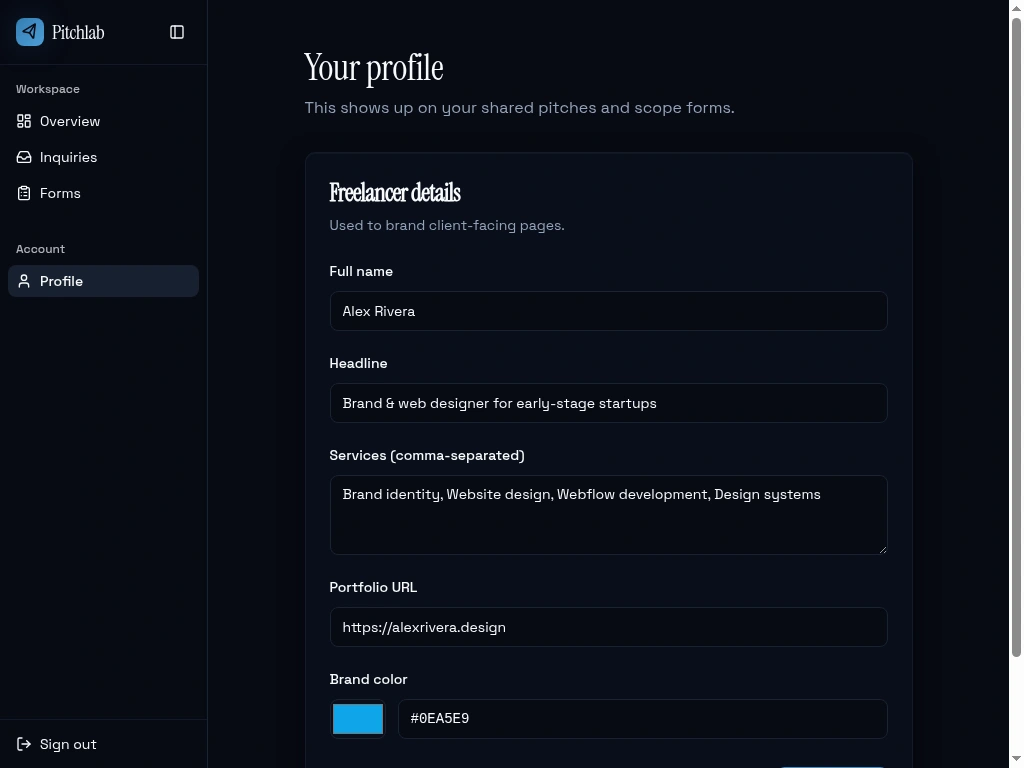
Task: Navigate to Forms in the sidebar
Action: pos(60,193)
